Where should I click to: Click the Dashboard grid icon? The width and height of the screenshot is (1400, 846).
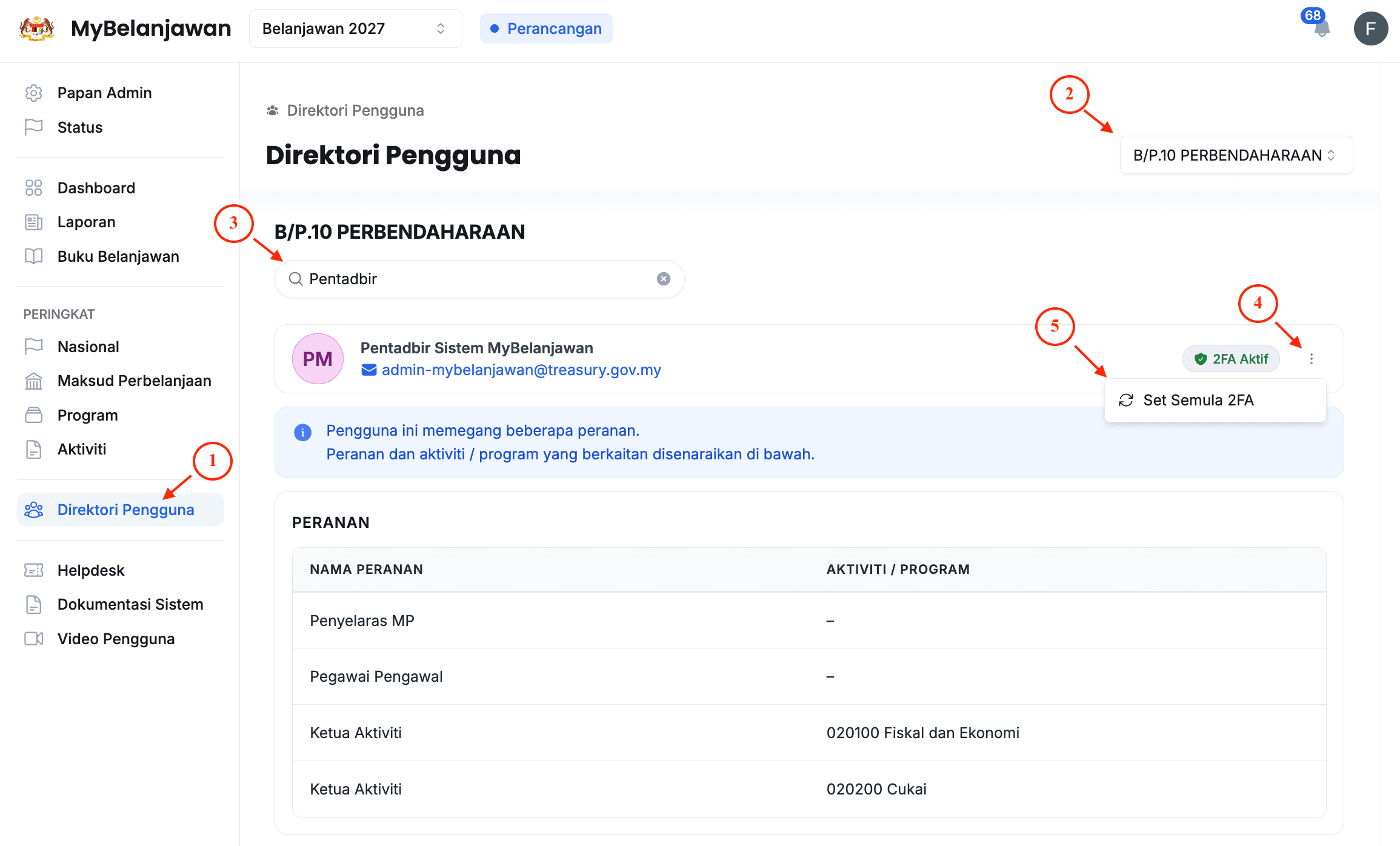pyautogui.click(x=34, y=188)
